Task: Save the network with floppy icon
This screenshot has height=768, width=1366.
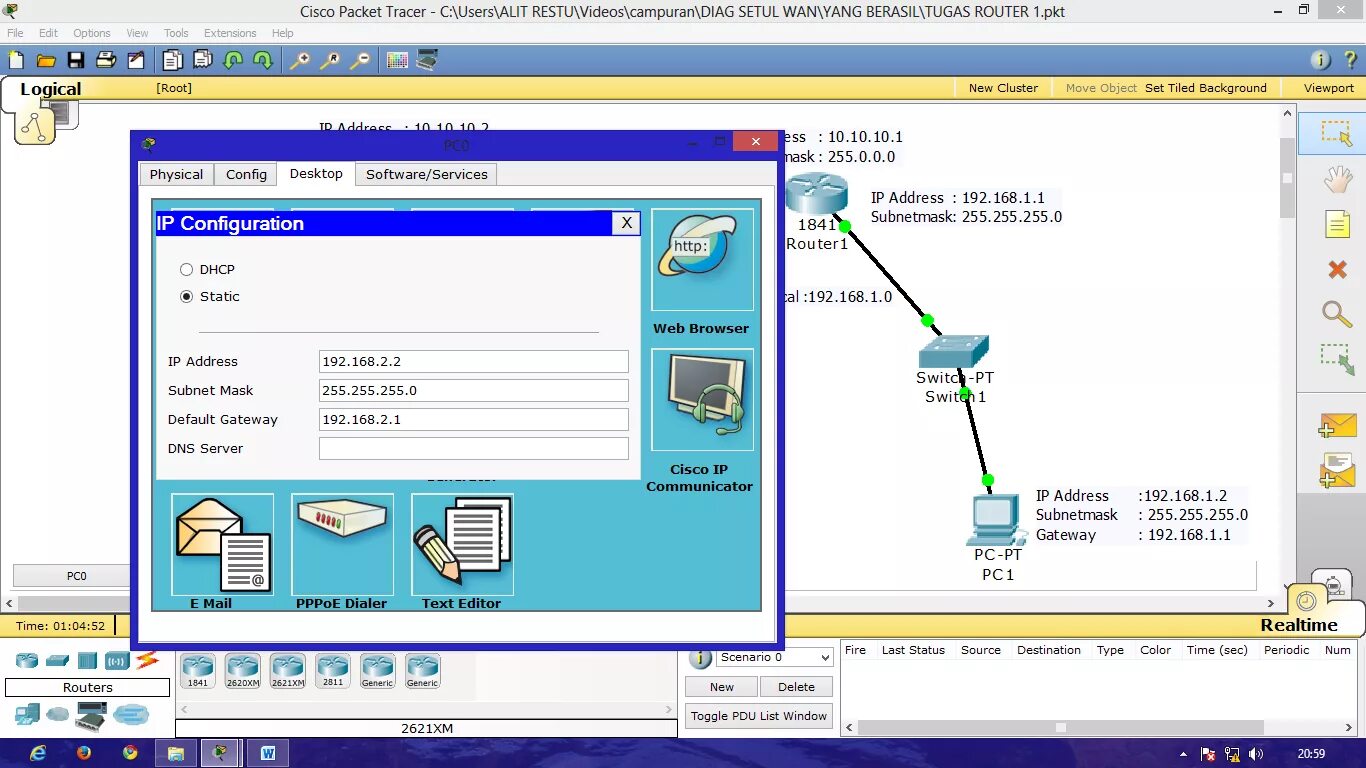Action: coord(76,60)
